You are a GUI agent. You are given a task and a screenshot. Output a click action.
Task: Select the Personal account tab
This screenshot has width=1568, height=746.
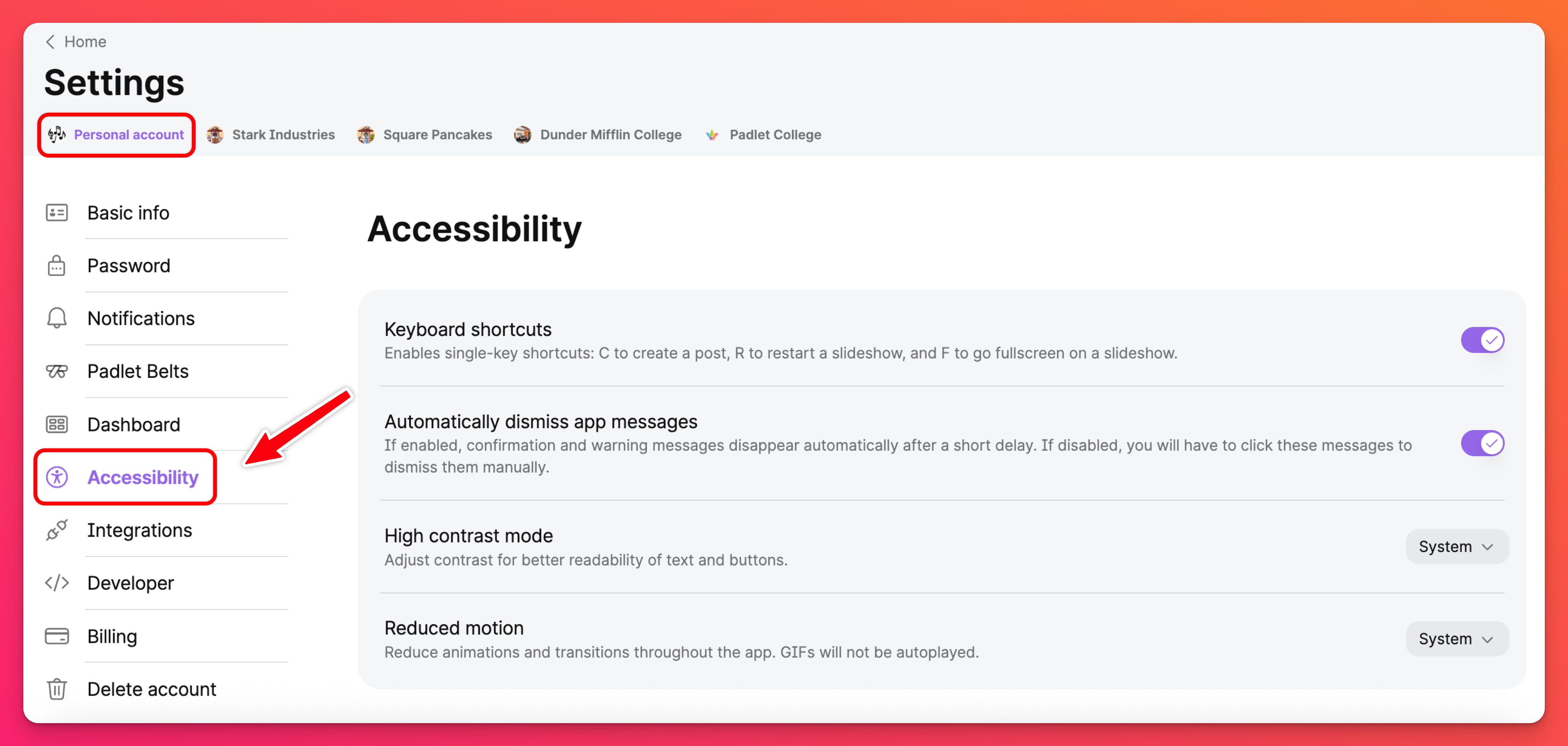[x=116, y=135]
